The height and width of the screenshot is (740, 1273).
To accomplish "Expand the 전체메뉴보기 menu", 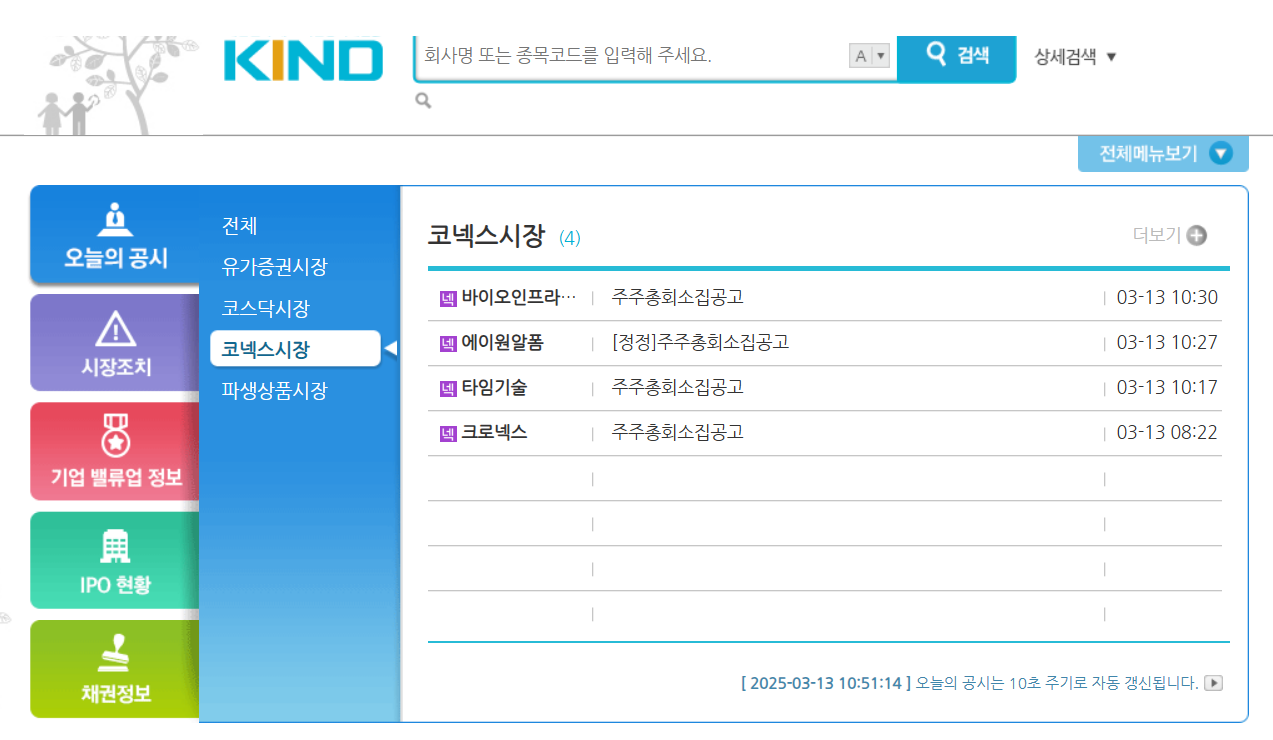I will point(1161,153).
